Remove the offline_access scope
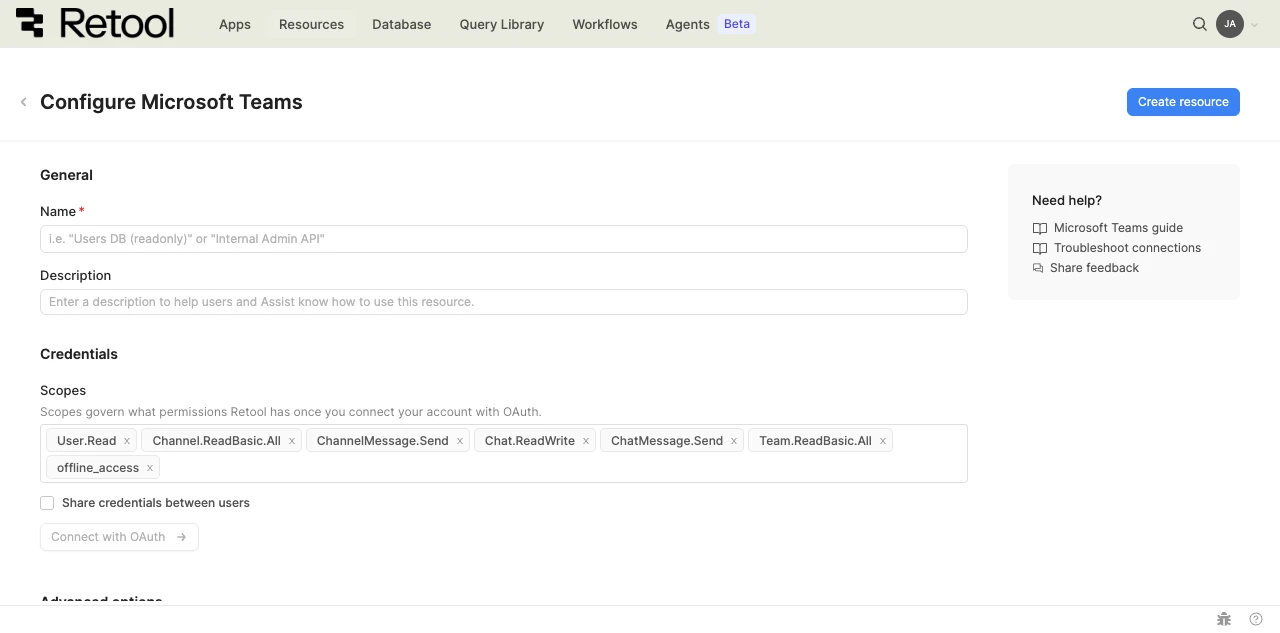 tap(150, 468)
